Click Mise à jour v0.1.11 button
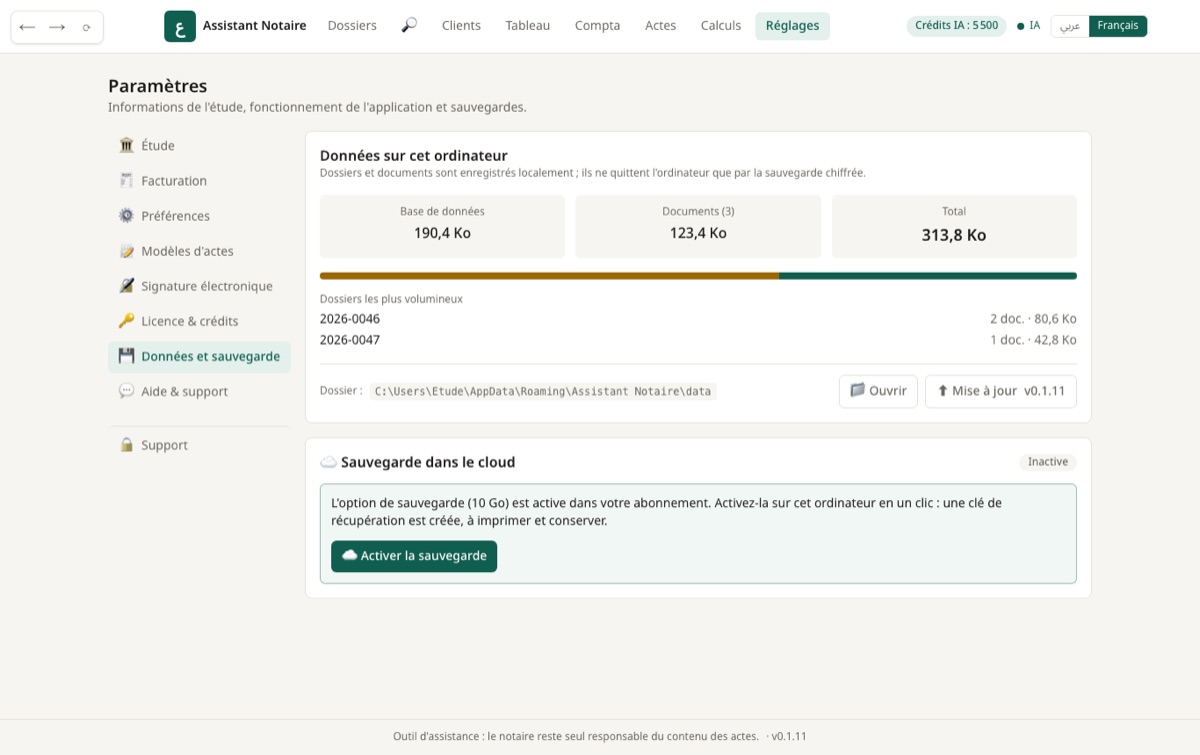The height and width of the screenshot is (755, 1200). 1001,391
